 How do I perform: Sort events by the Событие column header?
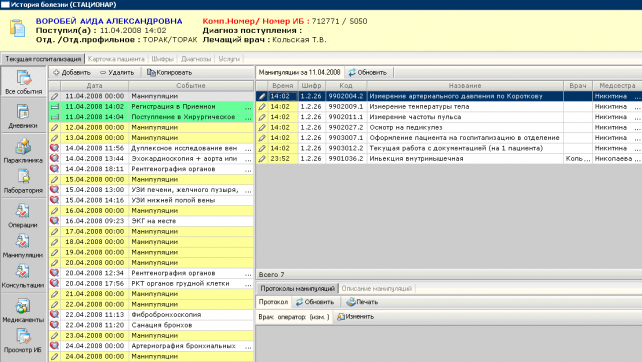(191, 86)
